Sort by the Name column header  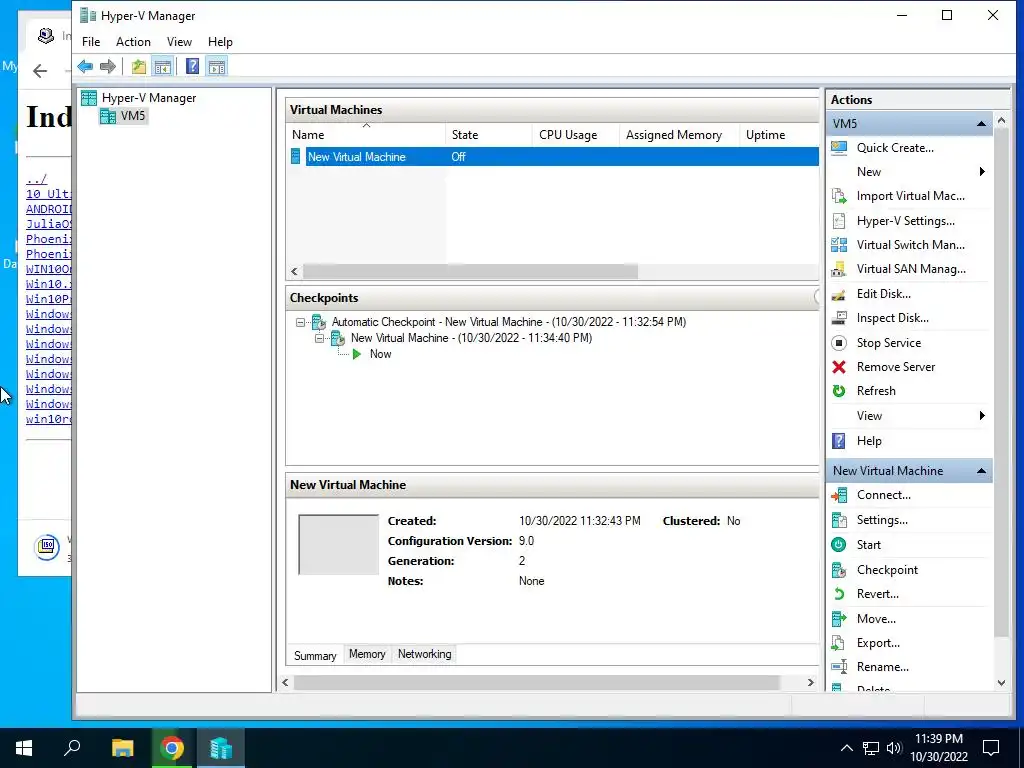click(366, 135)
